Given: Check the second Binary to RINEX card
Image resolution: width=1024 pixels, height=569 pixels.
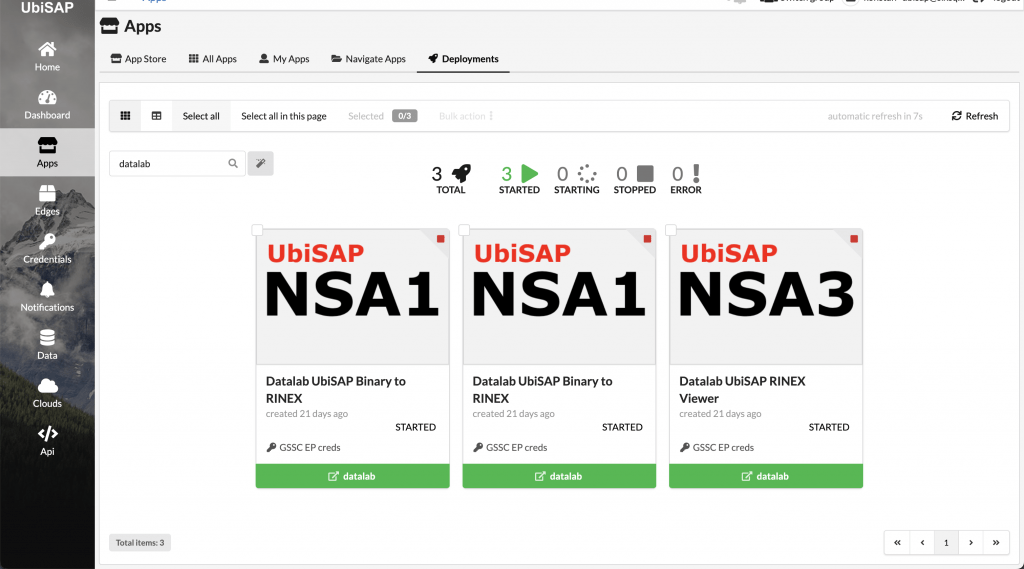Looking at the screenshot, I should click(x=464, y=230).
